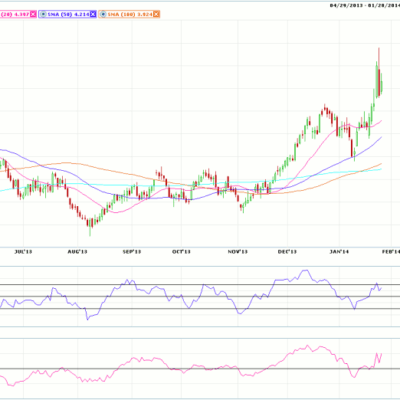
Task: Click the DEC'13 axis label
Action: (x=287, y=252)
